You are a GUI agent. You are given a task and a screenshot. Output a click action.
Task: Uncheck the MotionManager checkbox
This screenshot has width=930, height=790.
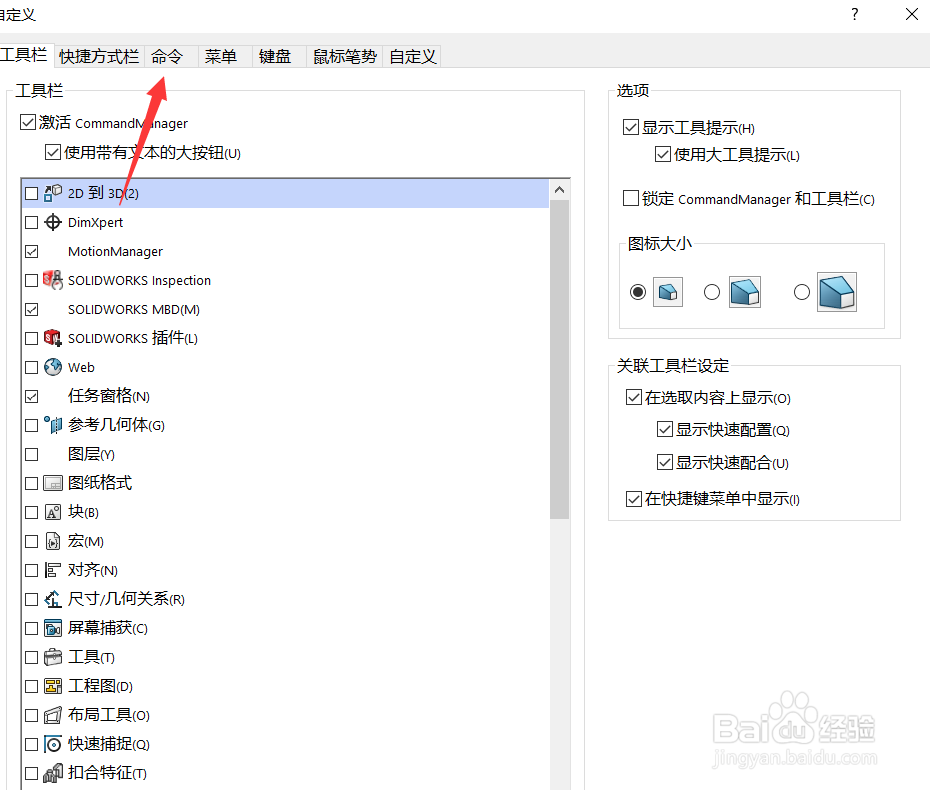(31, 251)
